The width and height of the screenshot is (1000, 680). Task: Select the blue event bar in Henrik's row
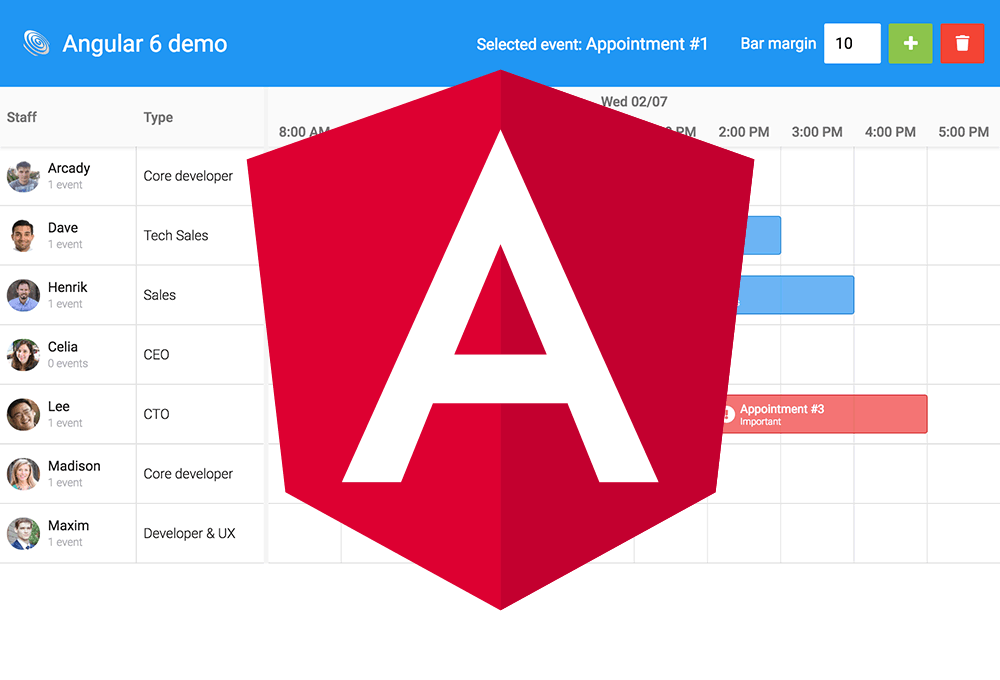[796, 295]
